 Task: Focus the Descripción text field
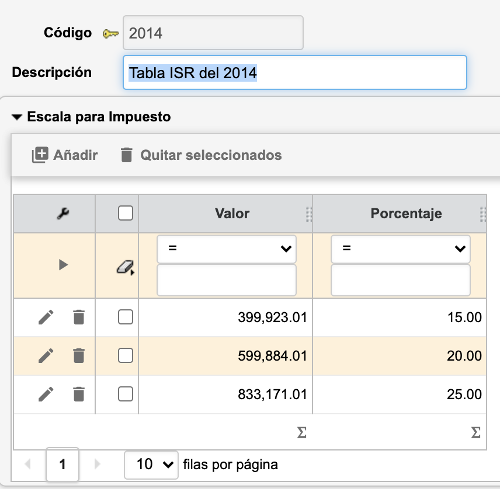click(295, 73)
